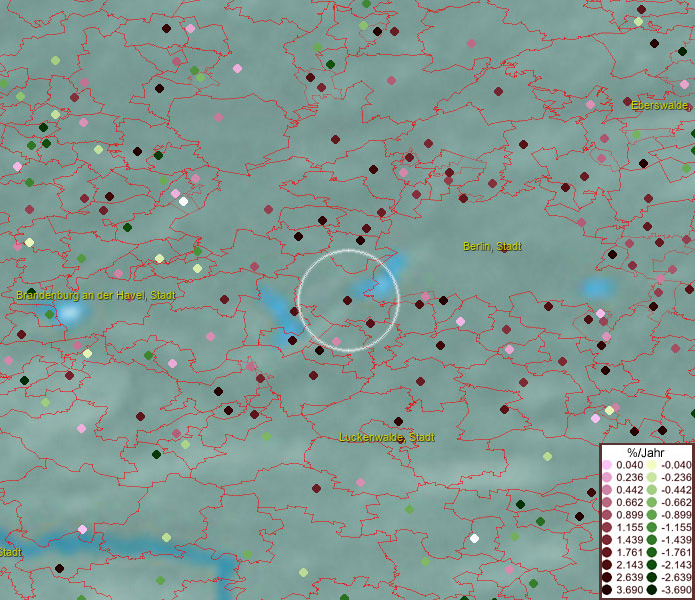Select the "-0.662" legend value text

[676, 503]
